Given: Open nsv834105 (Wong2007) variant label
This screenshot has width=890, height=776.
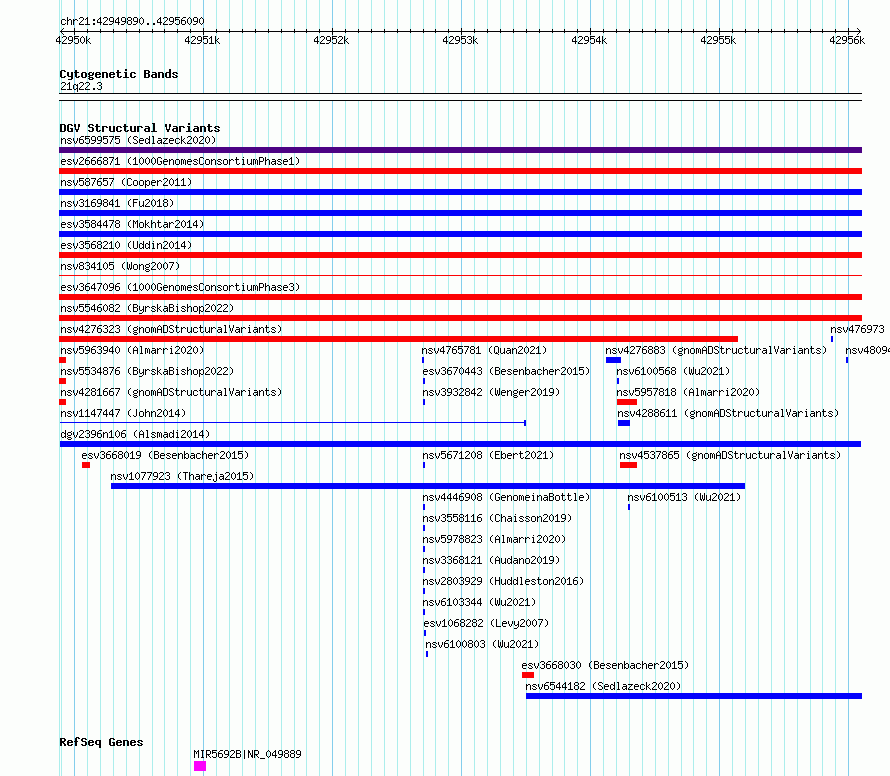Looking at the screenshot, I should pos(120,266).
